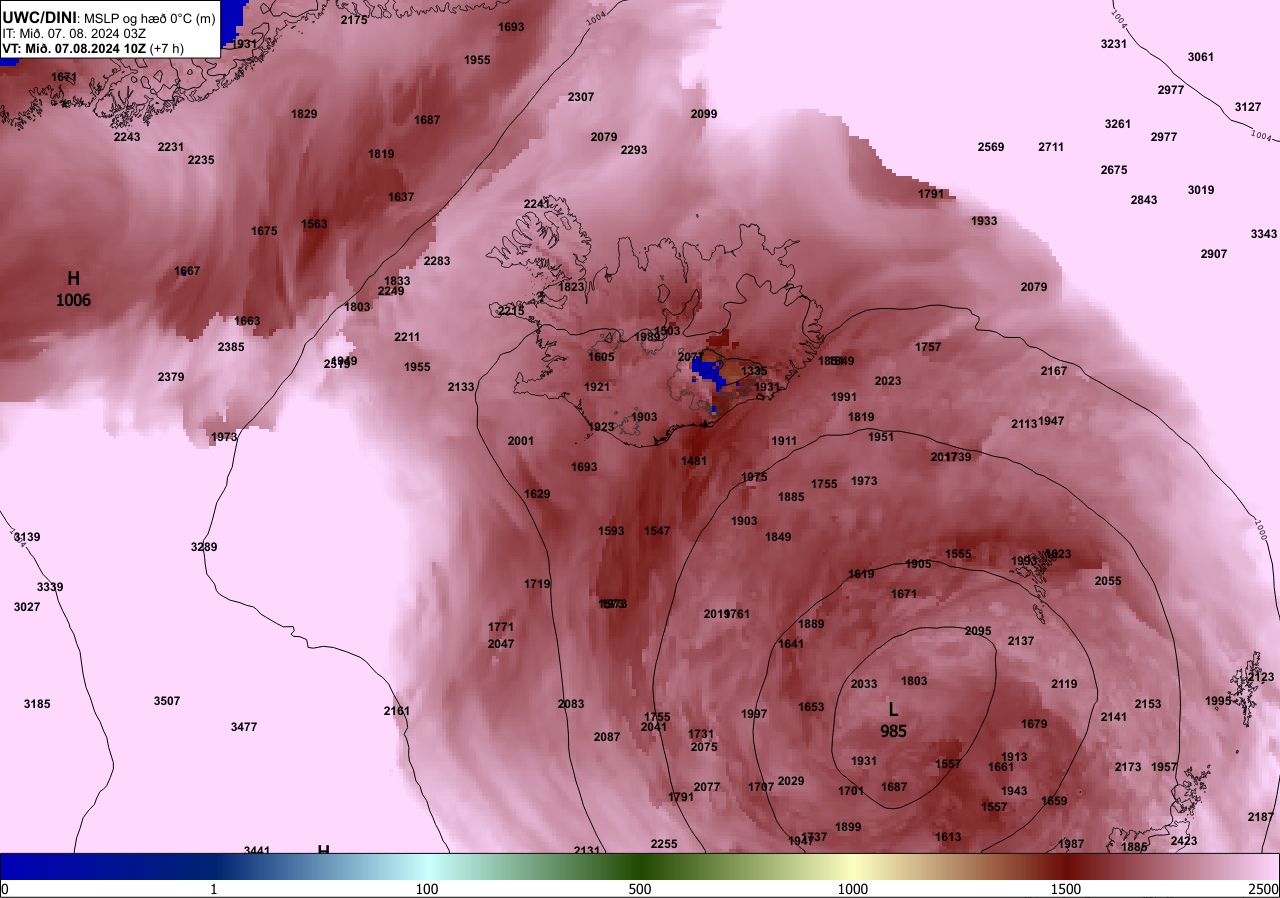Click the low pressure label 'L 985'
This screenshot has height=898, width=1280.
pos(893,720)
